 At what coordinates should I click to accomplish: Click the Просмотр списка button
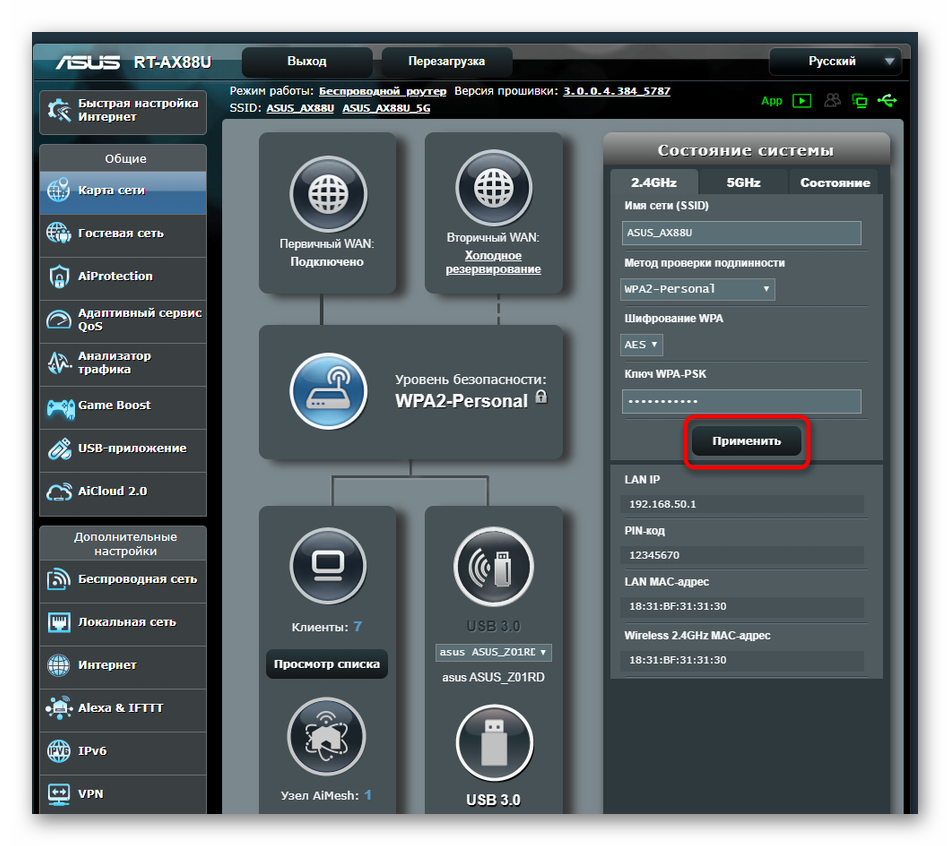click(326, 663)
